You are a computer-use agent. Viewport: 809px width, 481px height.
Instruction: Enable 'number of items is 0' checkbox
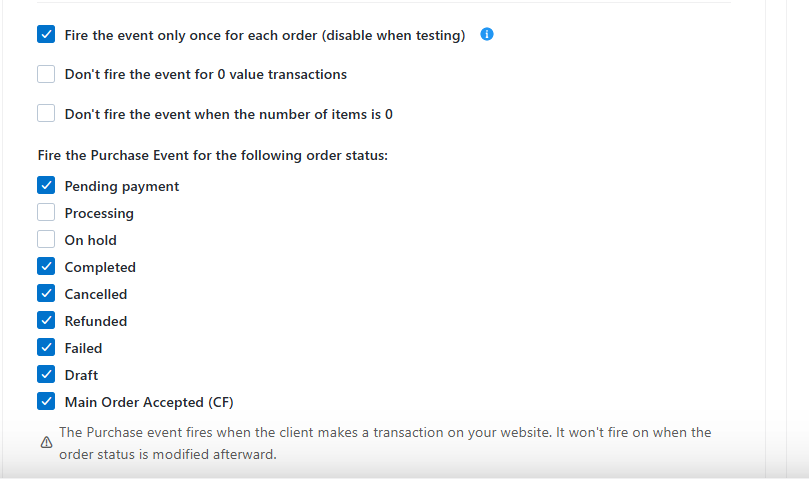coord(46,114)
